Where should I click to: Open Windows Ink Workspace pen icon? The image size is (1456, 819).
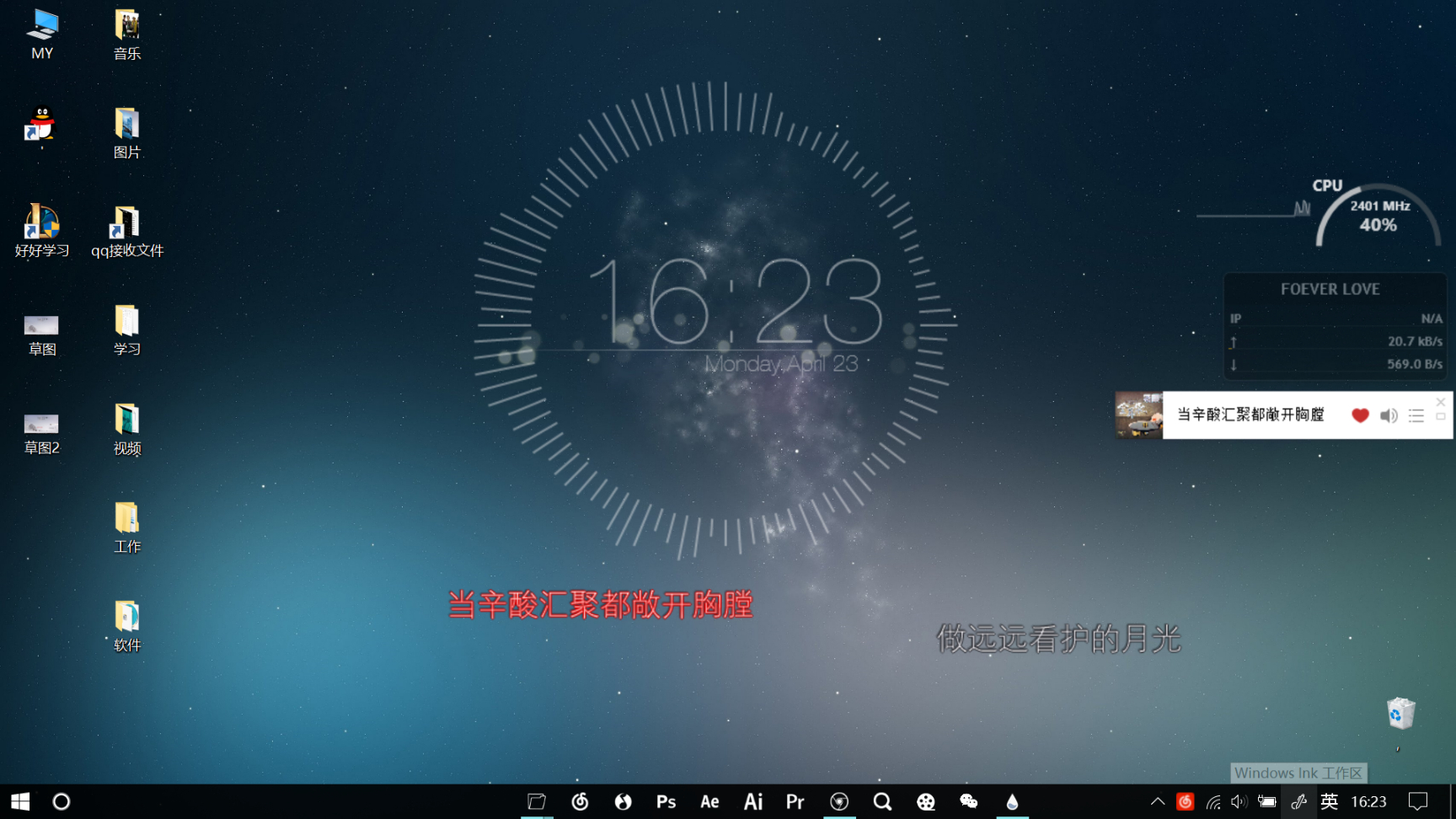pyautogui.click(x=1298, y=801)
